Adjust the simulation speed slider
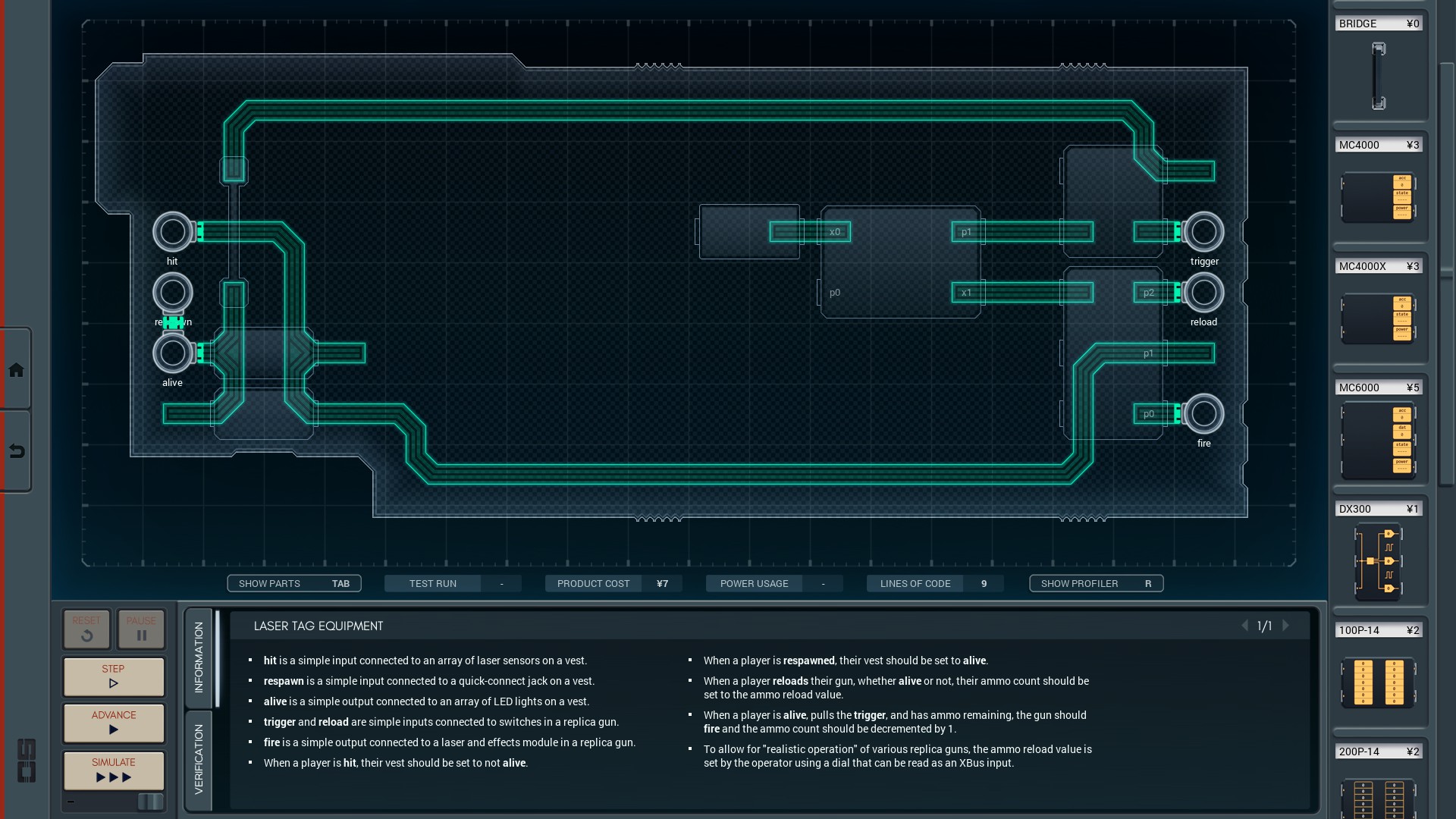Screen dimensions: 1456x819 click(149, 802)
